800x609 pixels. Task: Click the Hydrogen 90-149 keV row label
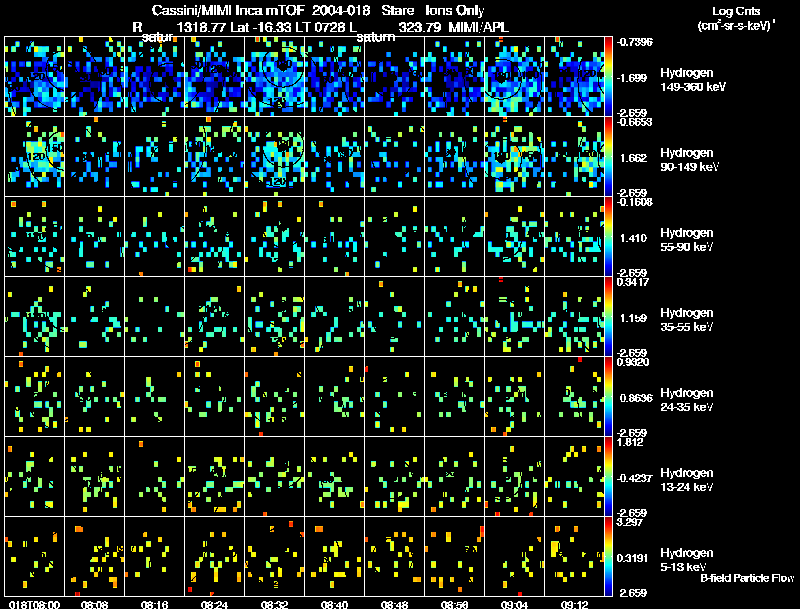coord(689,160)
